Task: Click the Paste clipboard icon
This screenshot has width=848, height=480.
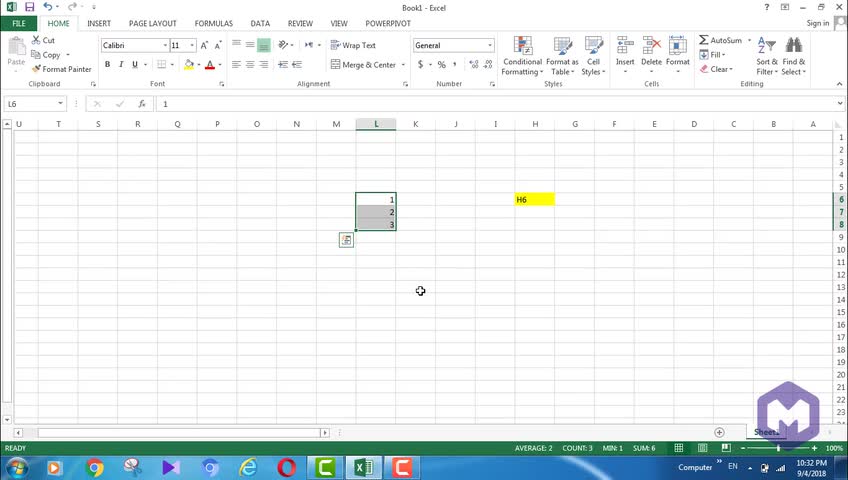Action: tap(16, 46)
